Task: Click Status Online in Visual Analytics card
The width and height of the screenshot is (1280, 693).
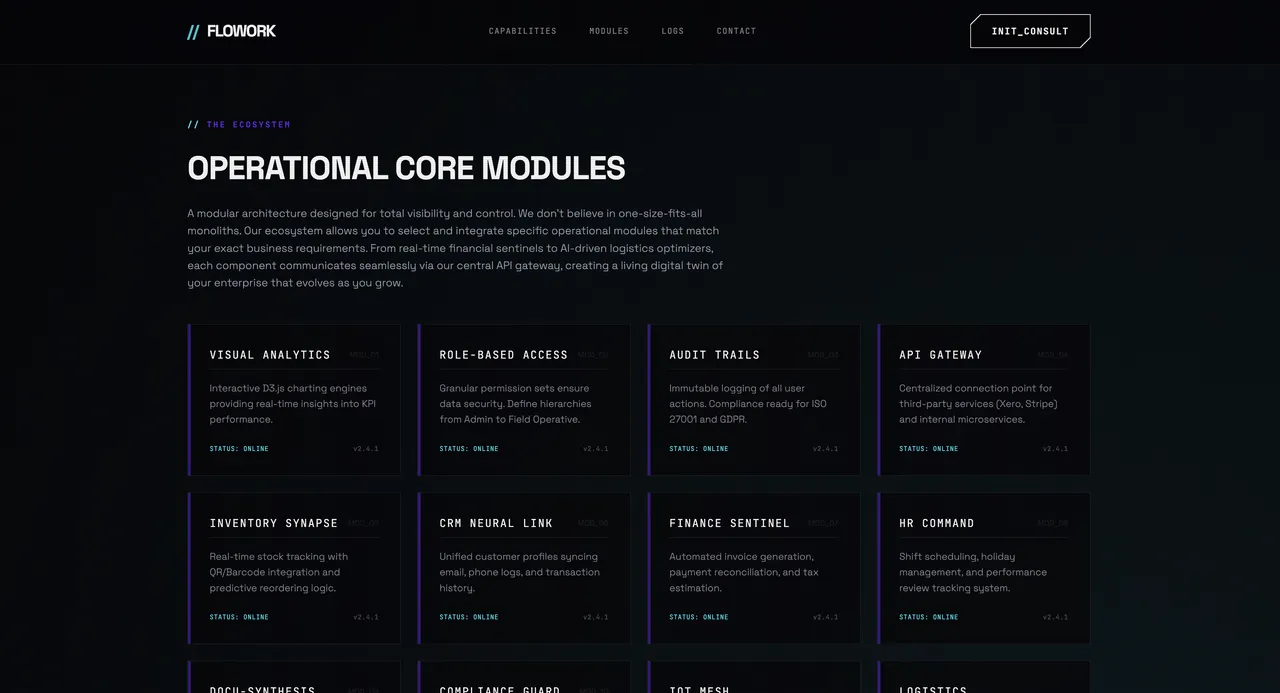Action: tap(239, 449)
